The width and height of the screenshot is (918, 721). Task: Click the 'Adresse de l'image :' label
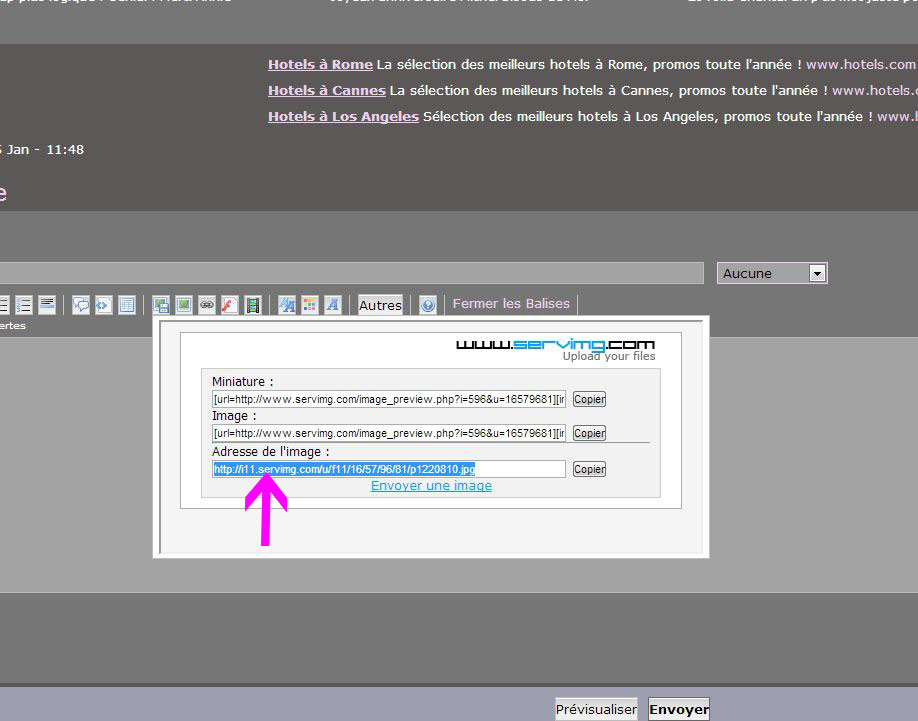(x=270, y=452)
